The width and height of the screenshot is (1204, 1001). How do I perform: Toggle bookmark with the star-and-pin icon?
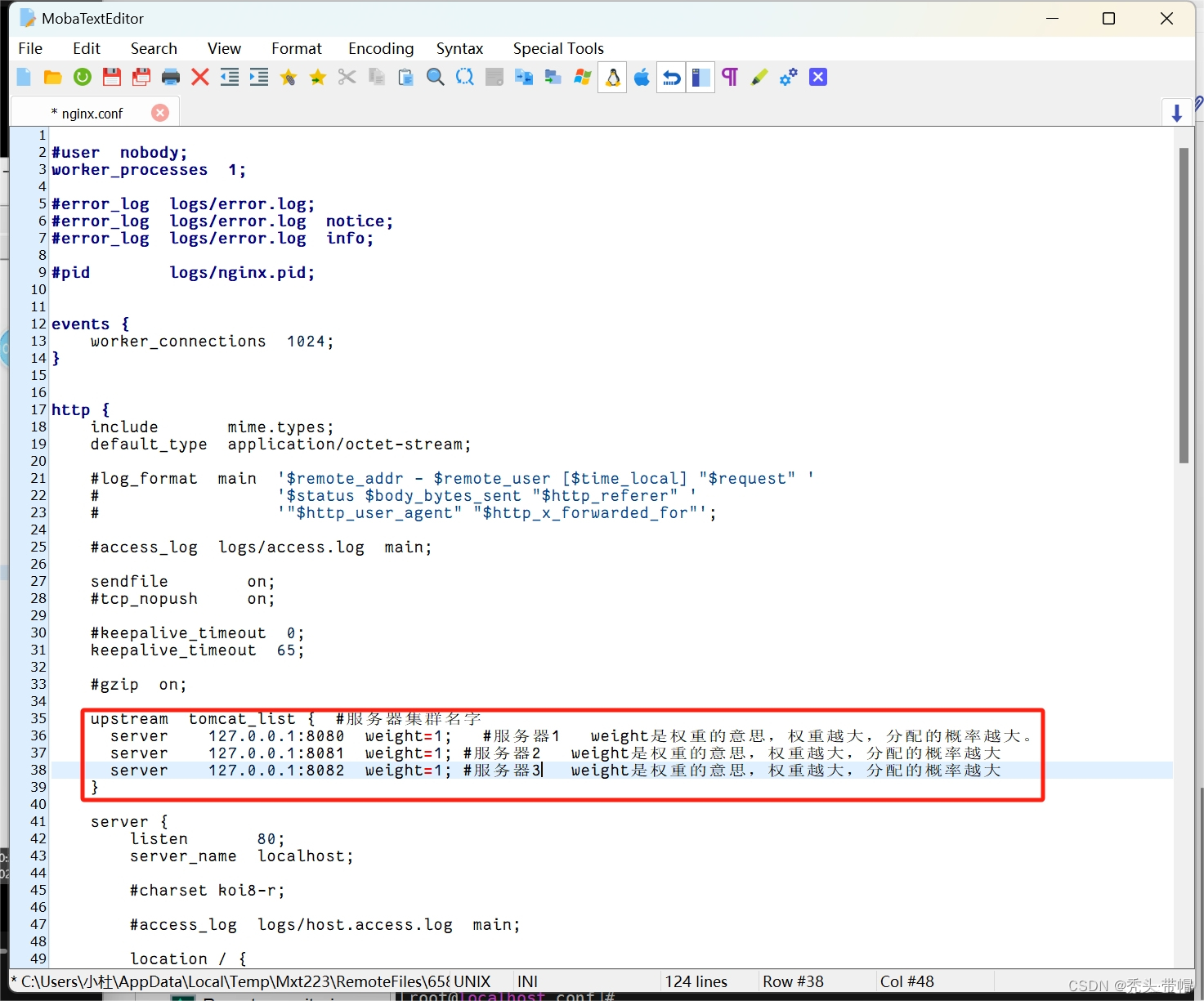(x=289, y=78)
